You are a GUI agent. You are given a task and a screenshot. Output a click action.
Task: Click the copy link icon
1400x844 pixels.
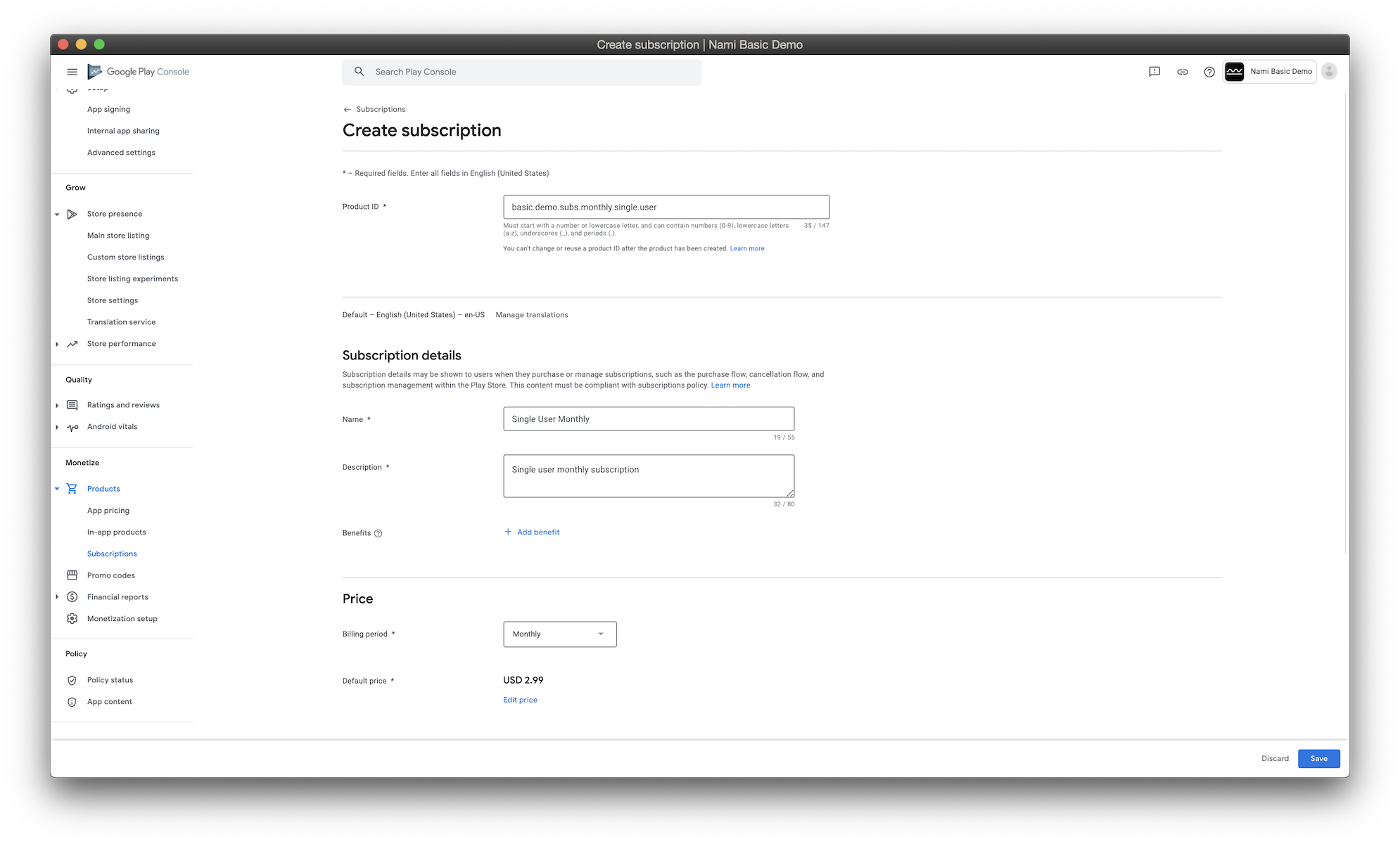[1183, 72]
